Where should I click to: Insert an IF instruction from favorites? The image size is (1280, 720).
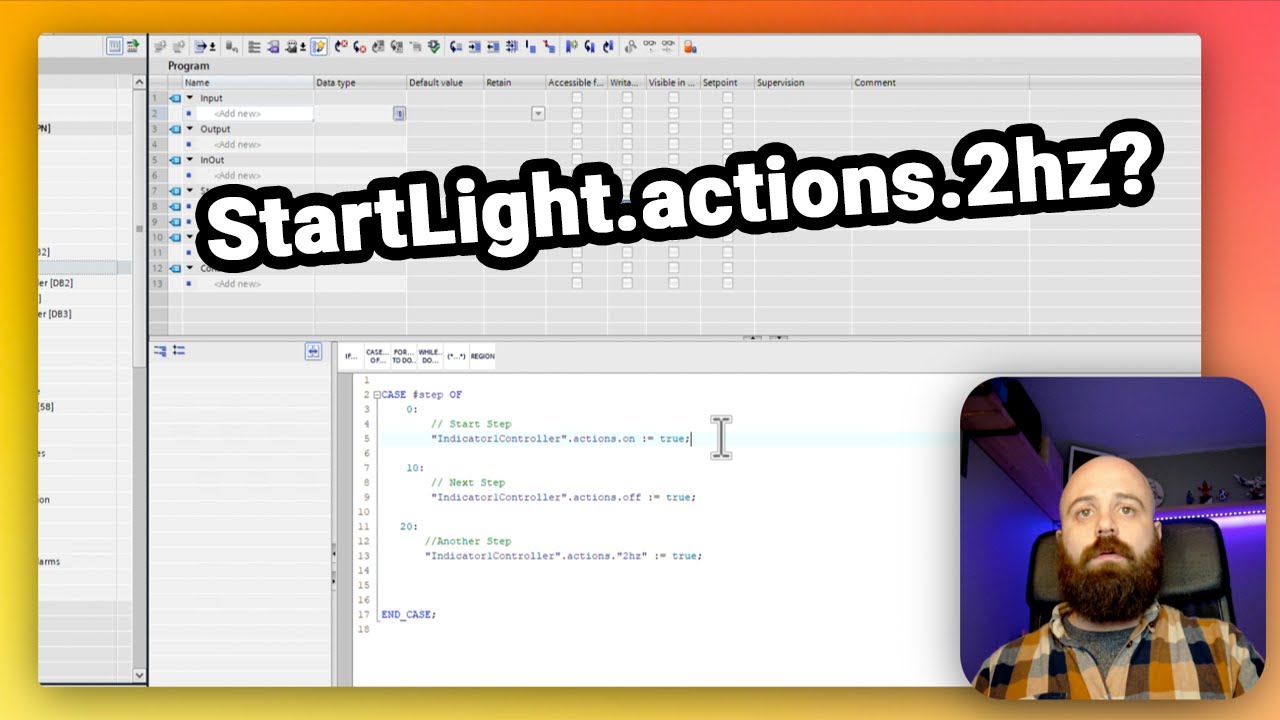(x=350, y=356)
